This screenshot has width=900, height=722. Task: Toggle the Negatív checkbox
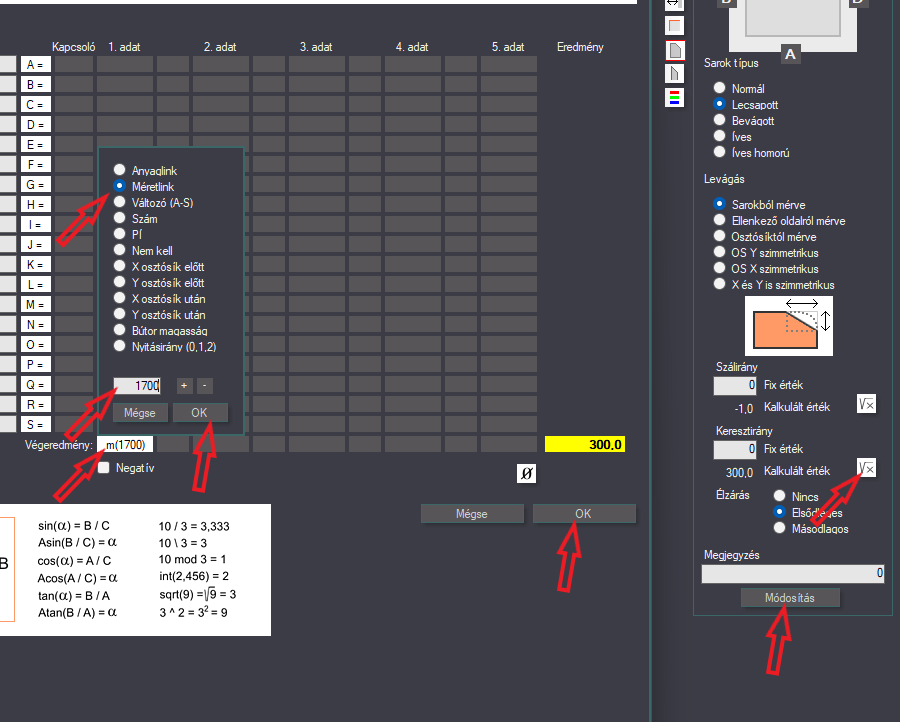coord(104,468)
